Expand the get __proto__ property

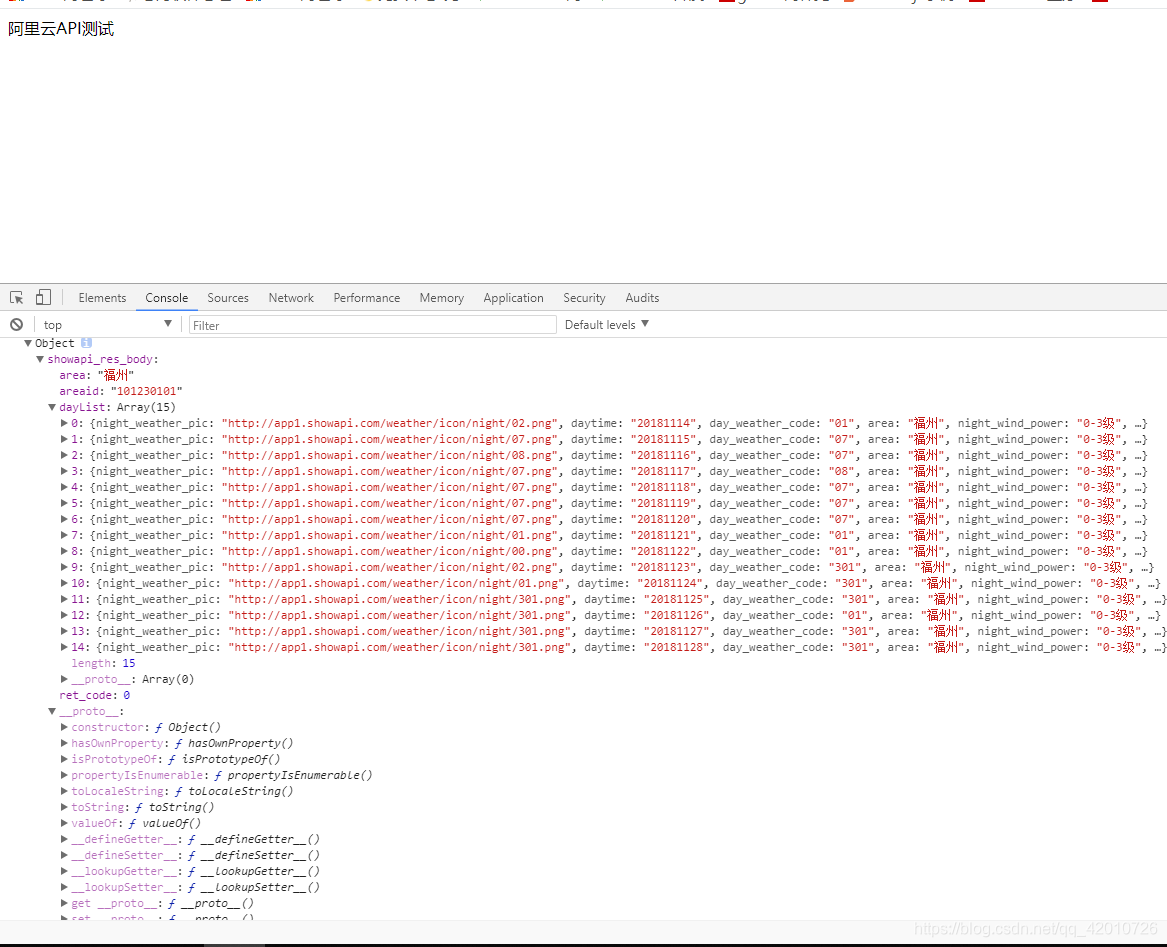64,903
